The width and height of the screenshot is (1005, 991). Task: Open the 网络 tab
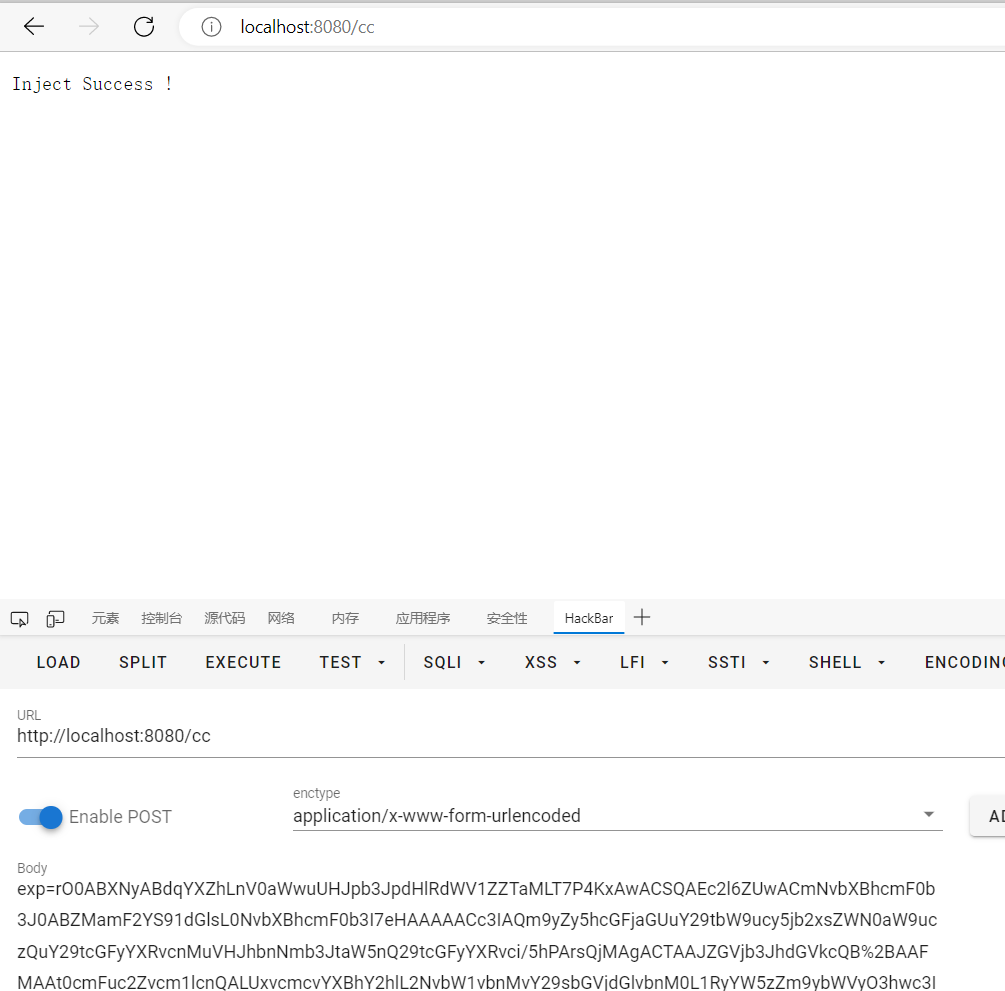[281, 619]
